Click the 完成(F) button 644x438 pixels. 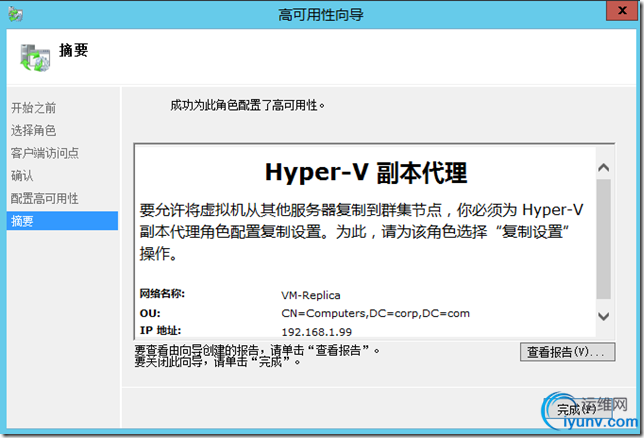tap(577, 409)
